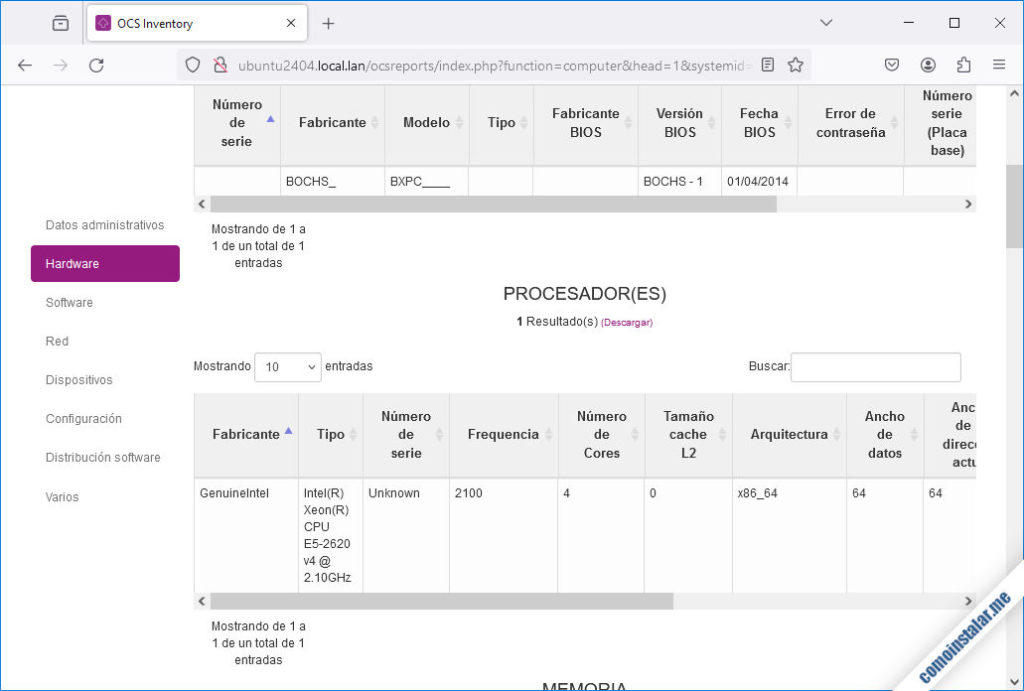Bookmark the page via the star icon
Viewport: 1024px width, 691px height.
795,63
